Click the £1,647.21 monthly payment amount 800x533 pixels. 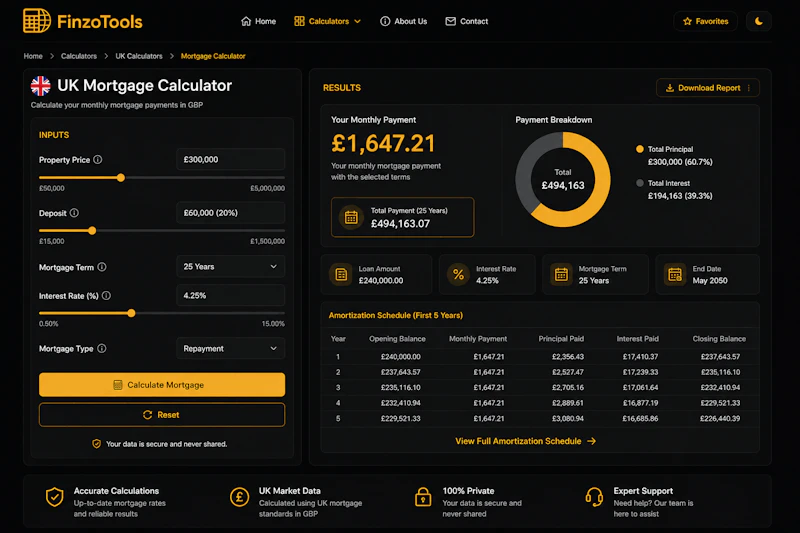tap(383, 143)
